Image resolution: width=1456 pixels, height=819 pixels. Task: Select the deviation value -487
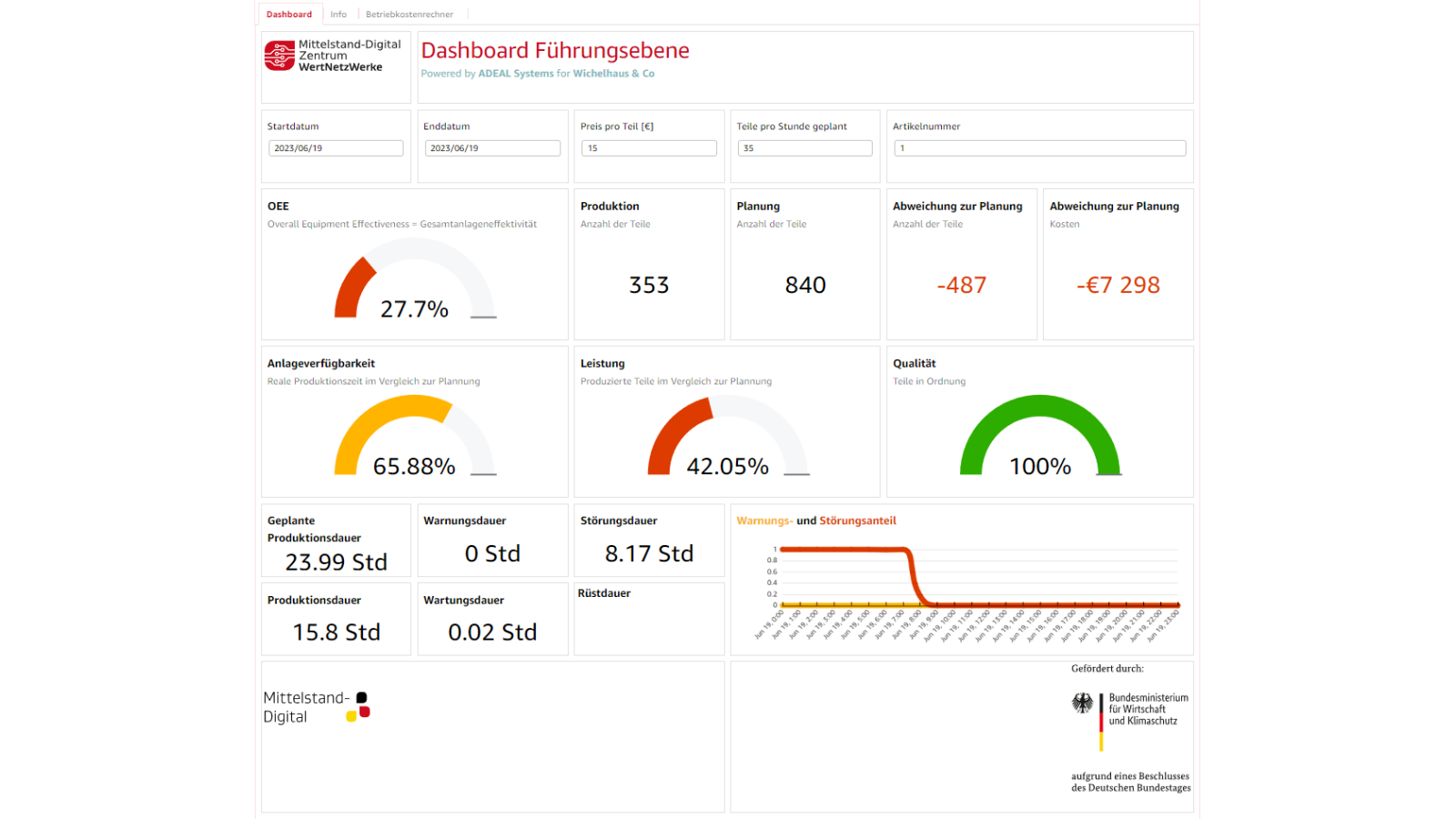pos(962,285)
